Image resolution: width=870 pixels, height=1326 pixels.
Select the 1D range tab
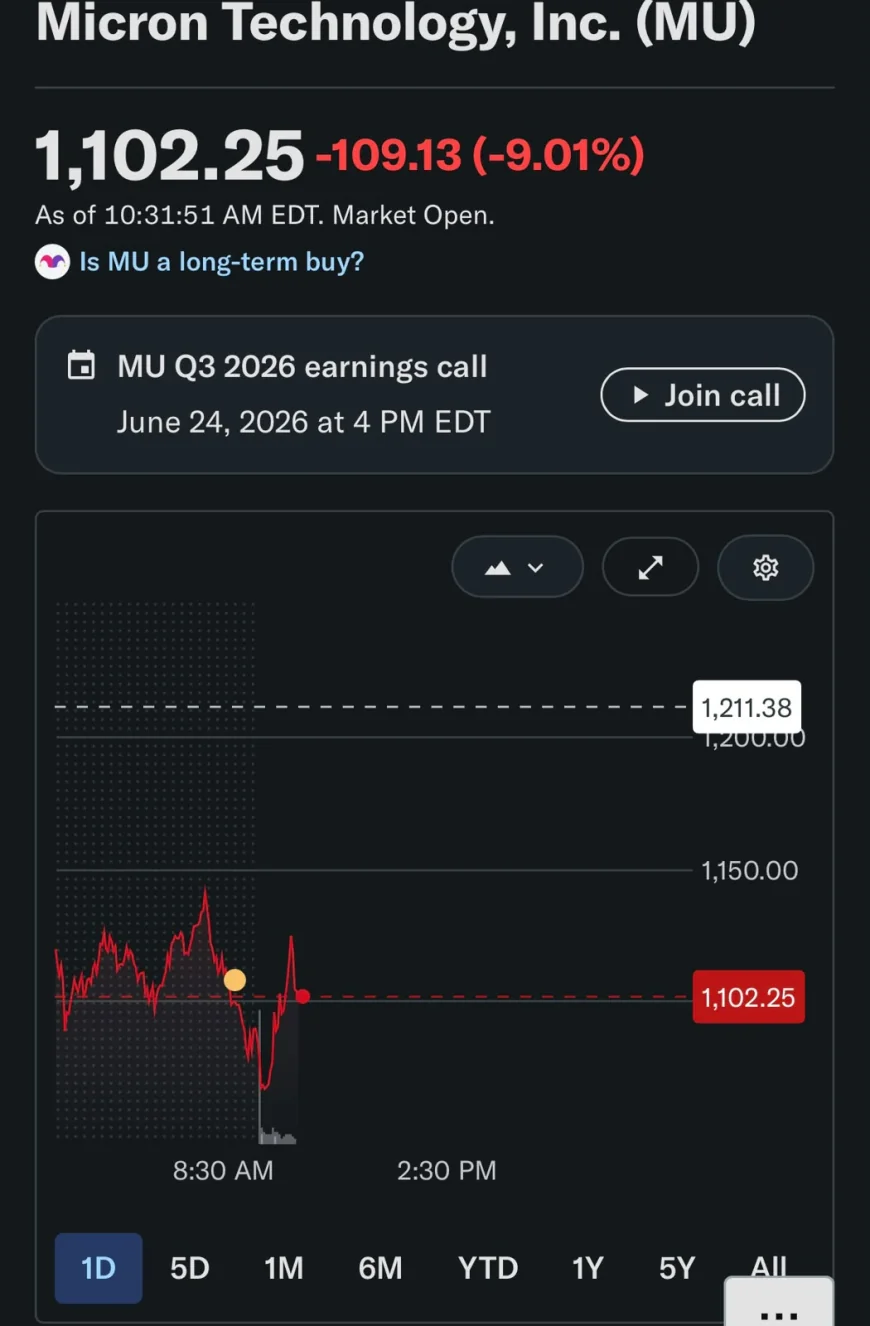pos(98,1268)
